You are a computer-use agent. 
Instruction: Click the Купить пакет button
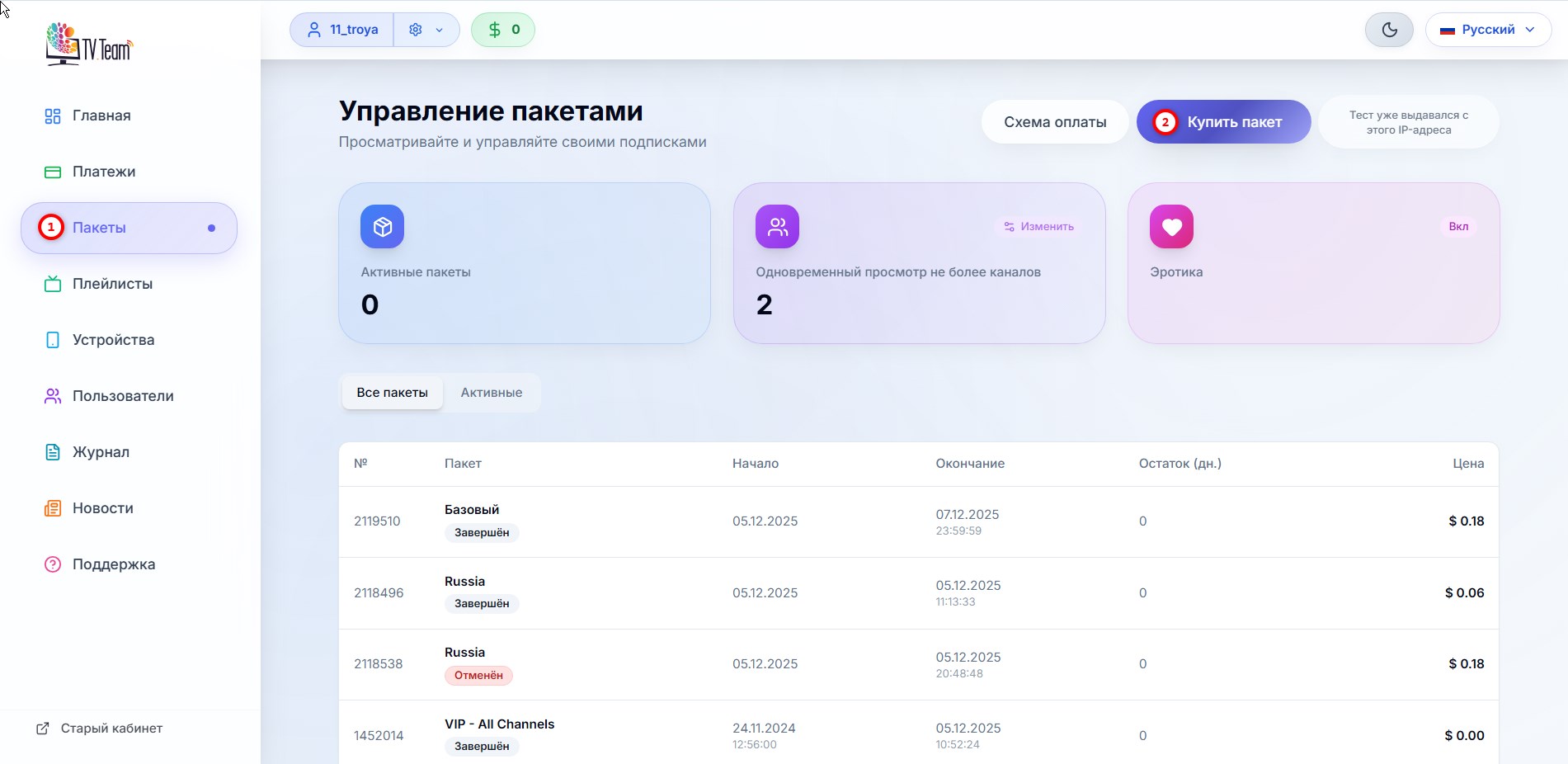pos(1223,122)
